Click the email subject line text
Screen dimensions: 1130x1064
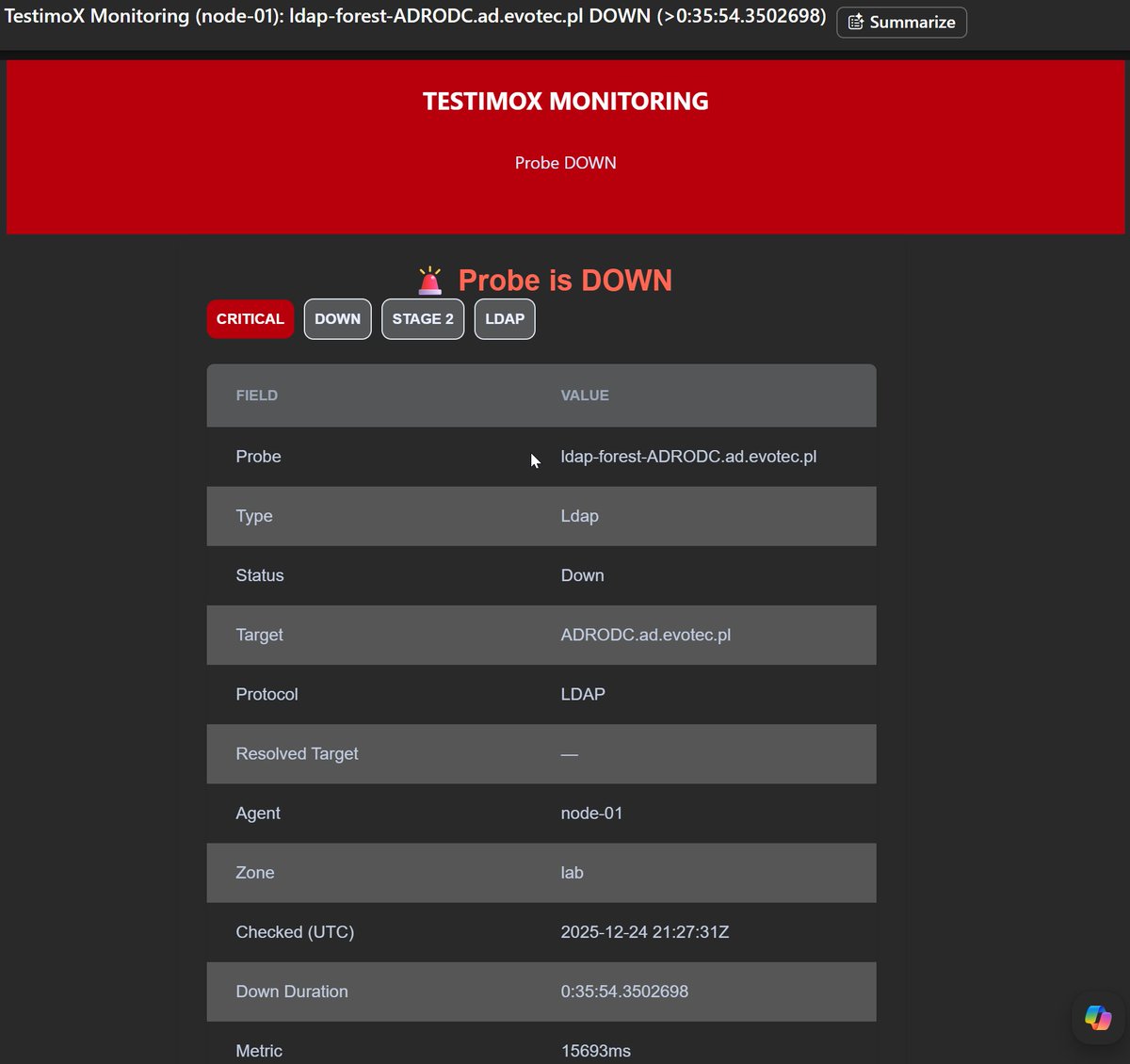415,17
